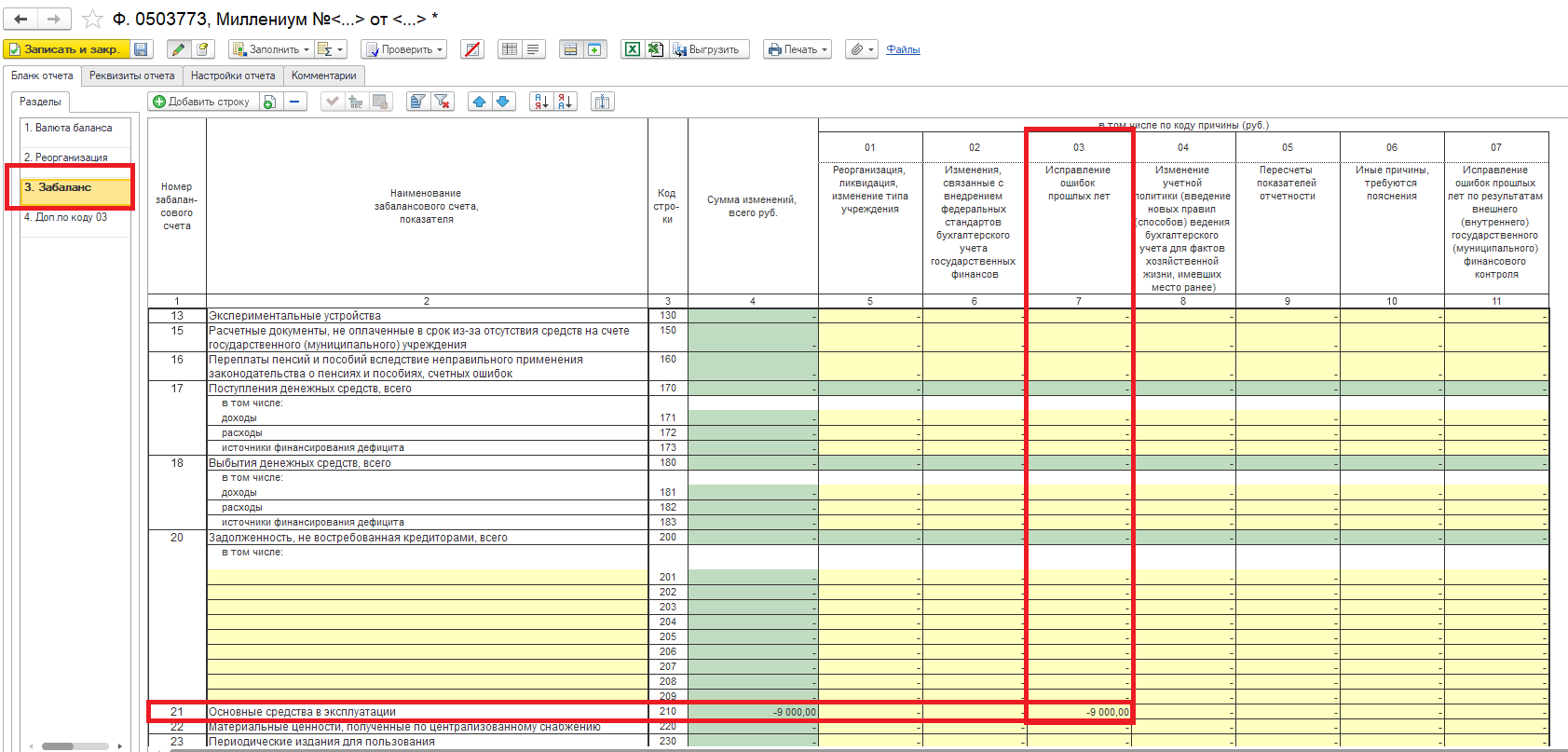This screenshot has height=752, width=1568.
Task: Click the green pencil edit icon
Action: click(179, 49)
